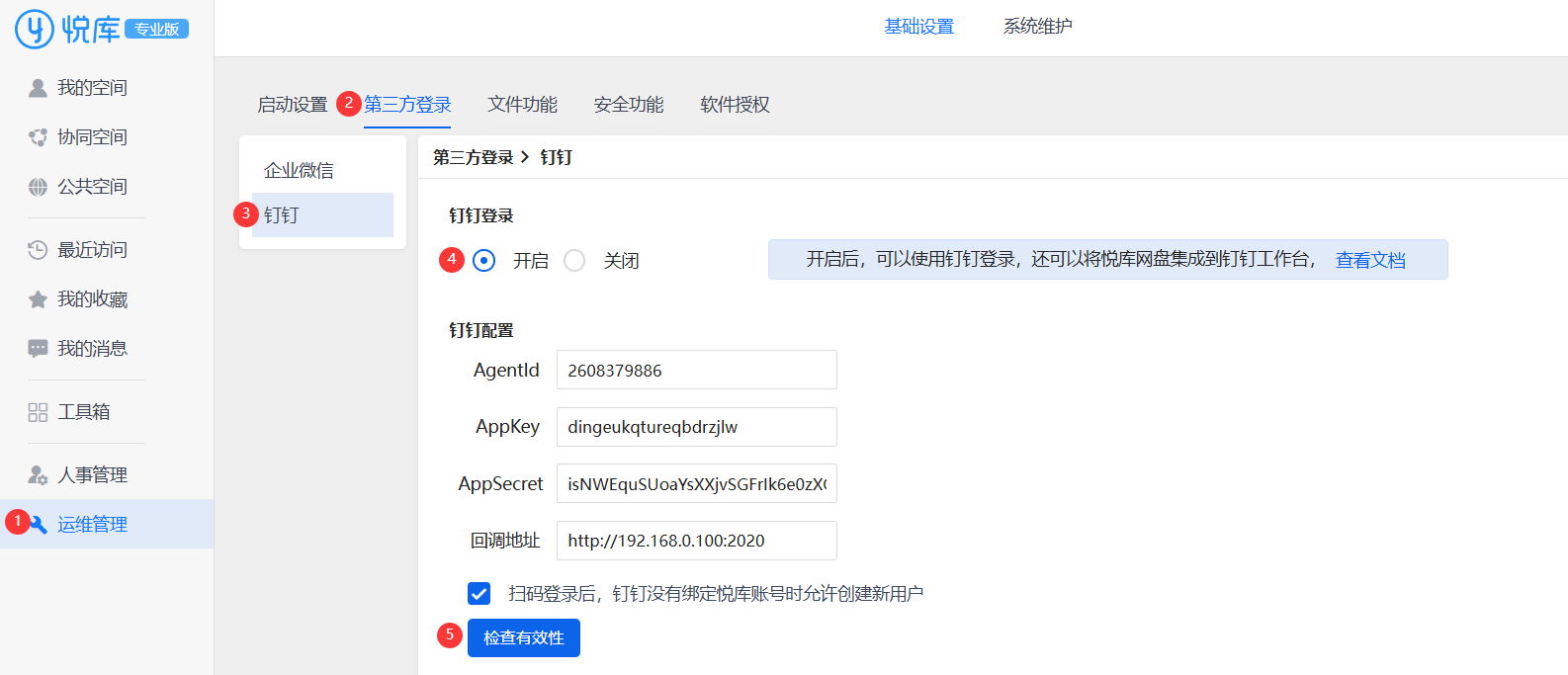The width and height of the screenshot is (1568, 675).
Task: Click the 钉钉配置 section heading
Action: click(x=481, y=330)
